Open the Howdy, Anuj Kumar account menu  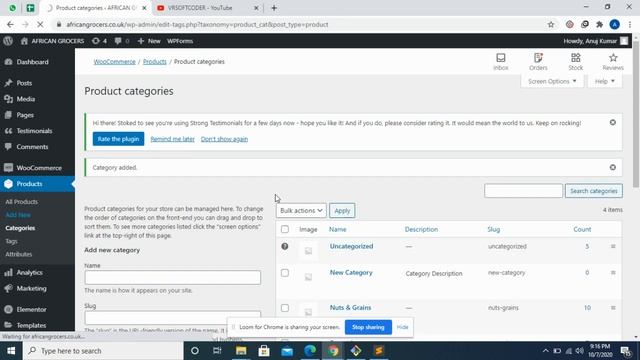click(x=596, y=41)
